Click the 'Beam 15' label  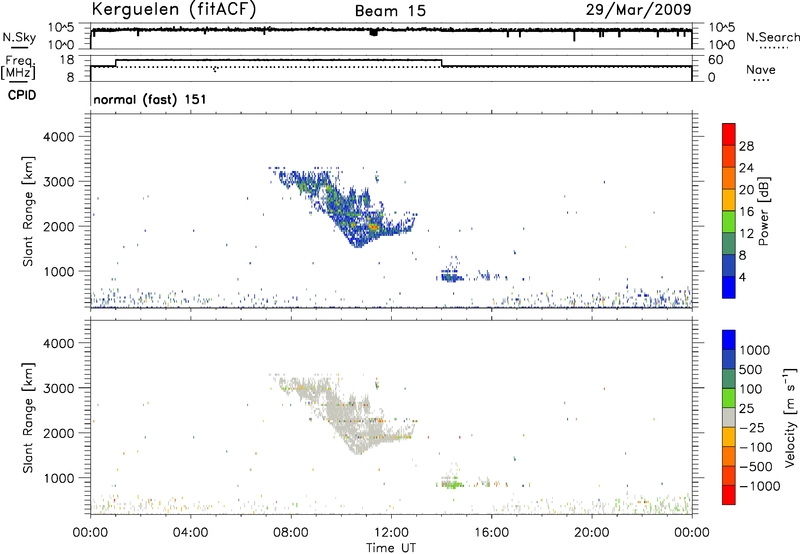[390, 11]
